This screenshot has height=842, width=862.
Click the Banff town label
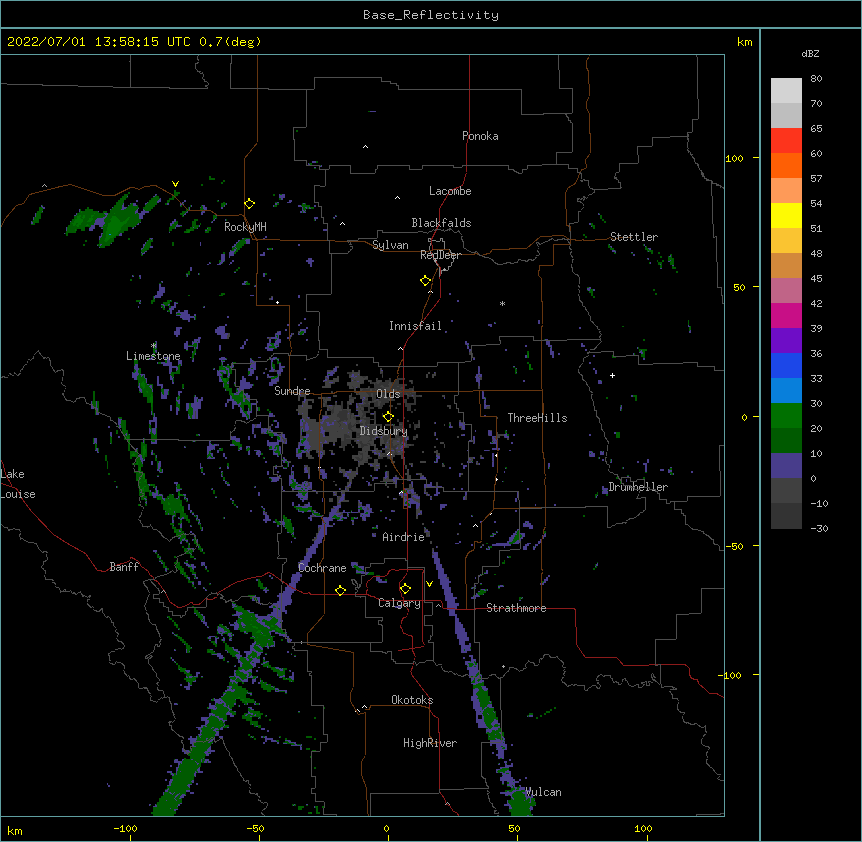tap(124, 567)
